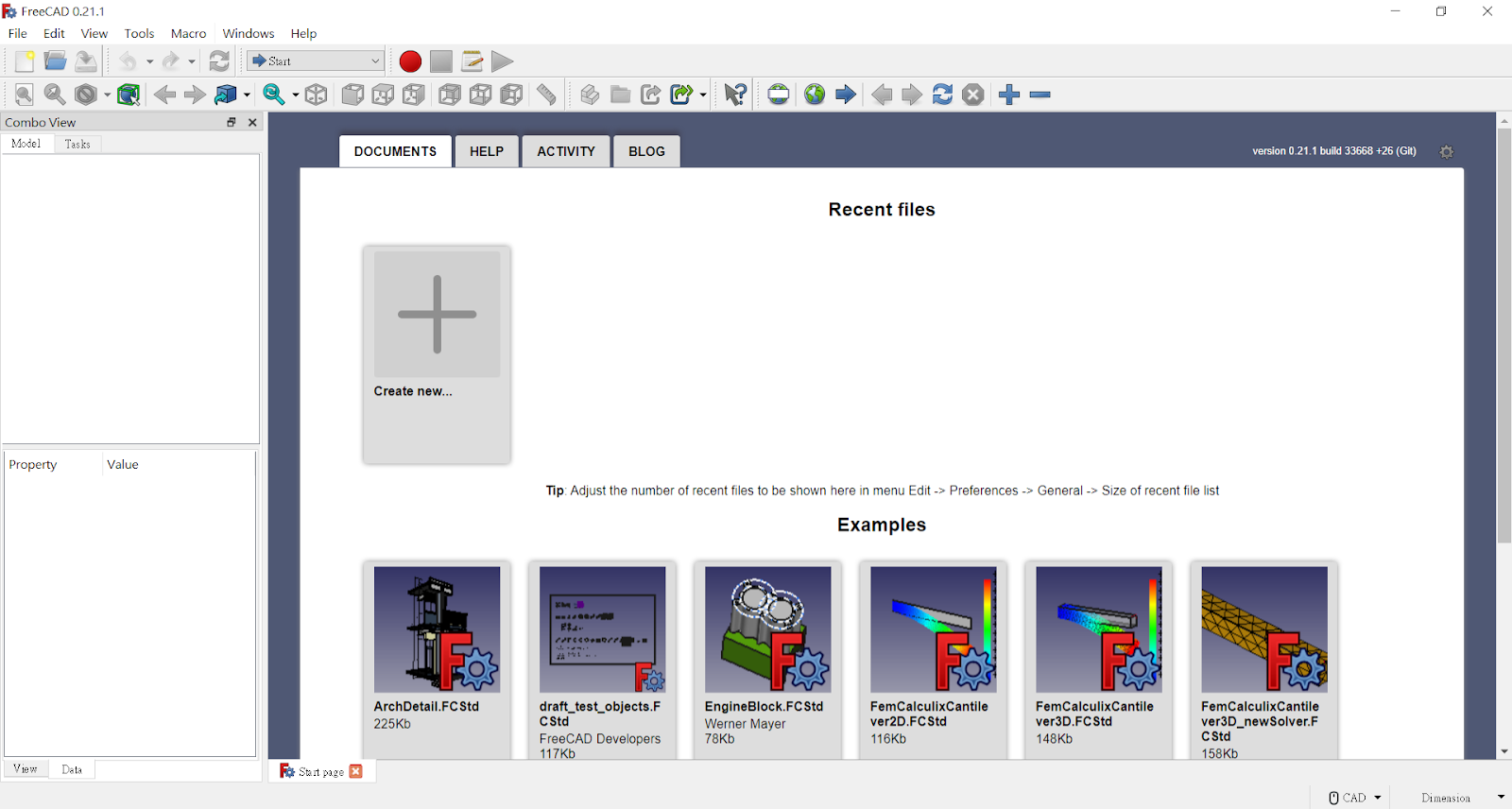This screenshot has height=809, width=1512.
Task: Set view to bottom
Action: [481, 95]
